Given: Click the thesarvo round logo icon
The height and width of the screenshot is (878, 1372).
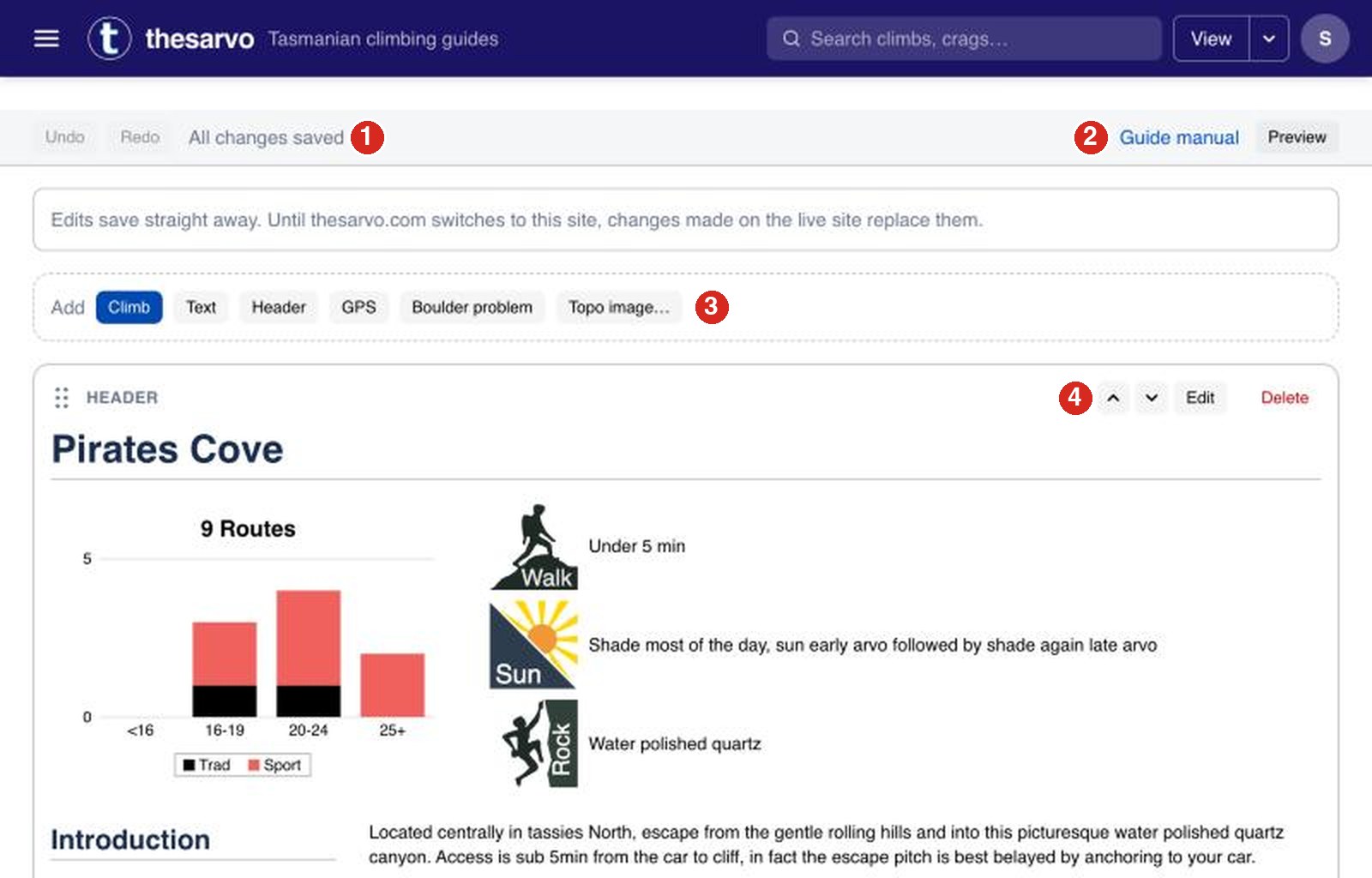Looking at the screenshot, I should tap(110, 39).
